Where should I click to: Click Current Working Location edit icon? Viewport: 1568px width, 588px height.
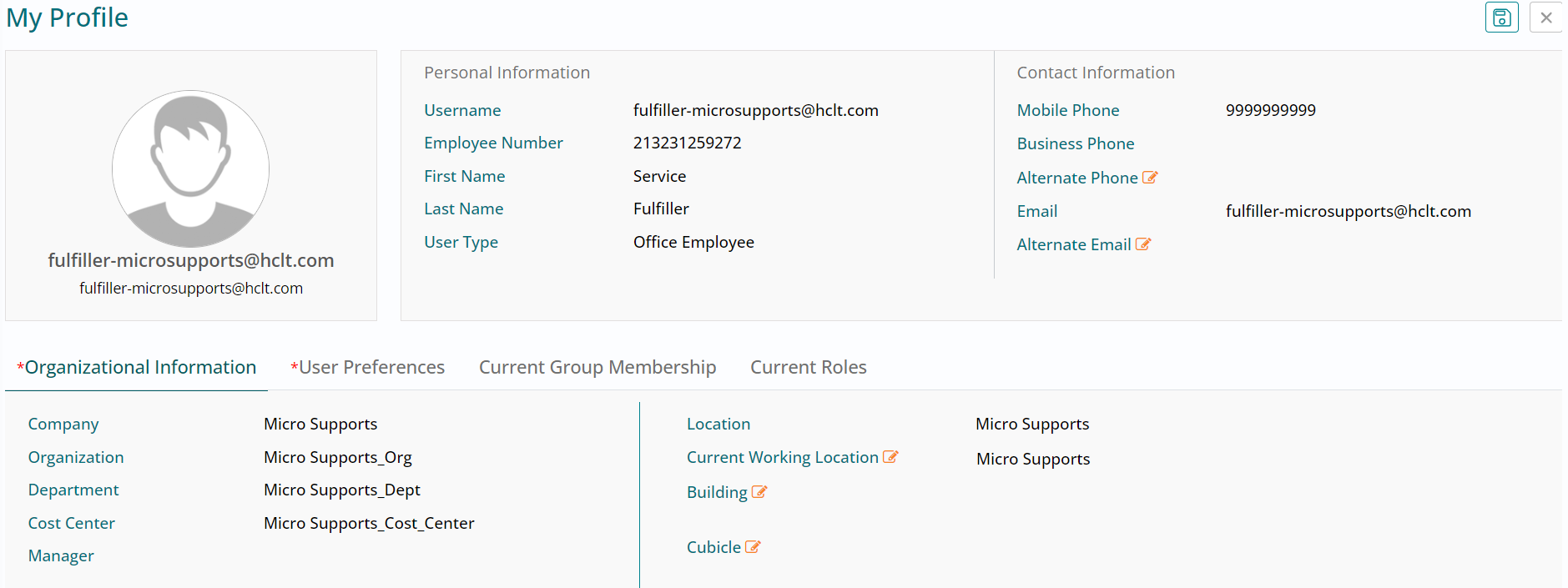pos(890,457)
